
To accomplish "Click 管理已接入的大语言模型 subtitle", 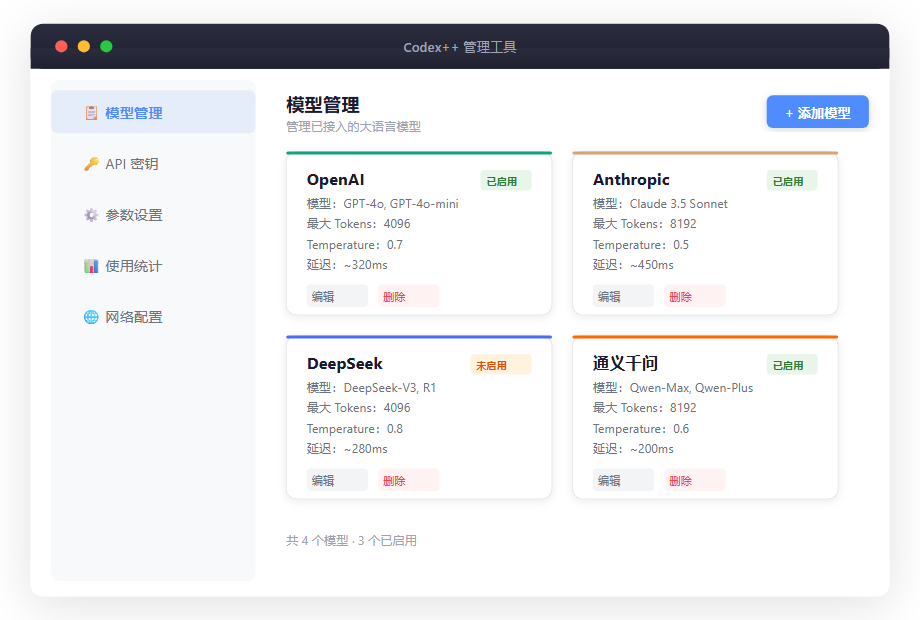I will click(x=354, y=127).
